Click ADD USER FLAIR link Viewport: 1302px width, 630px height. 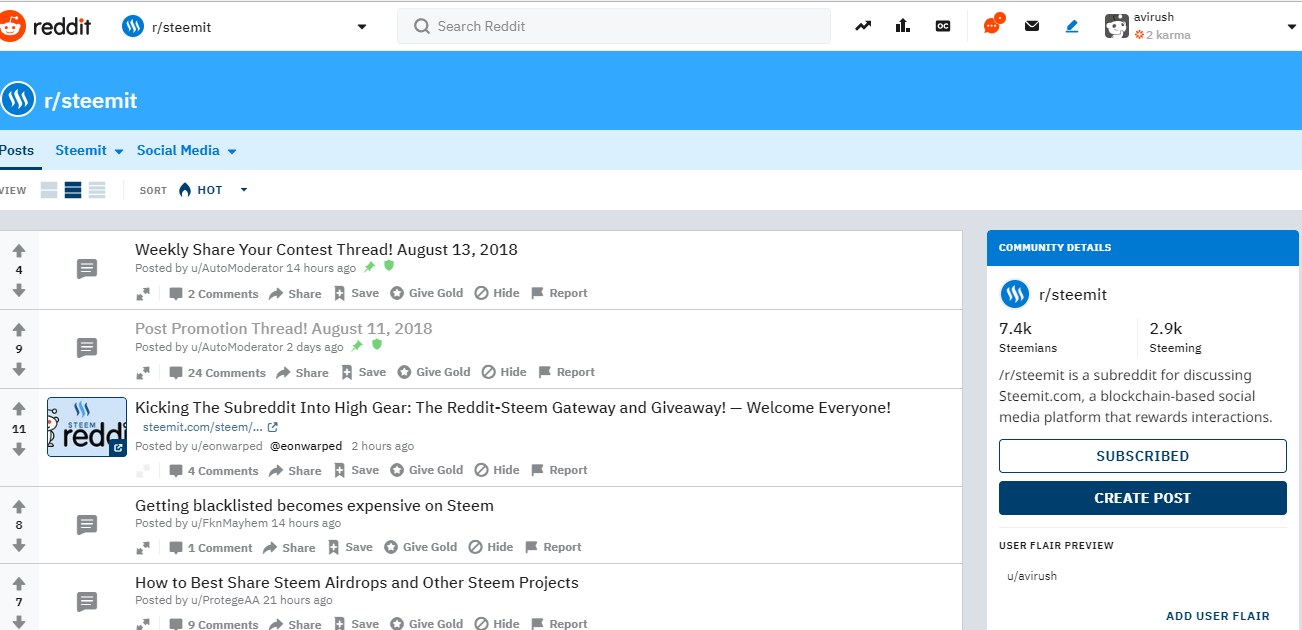(1217, 616)
